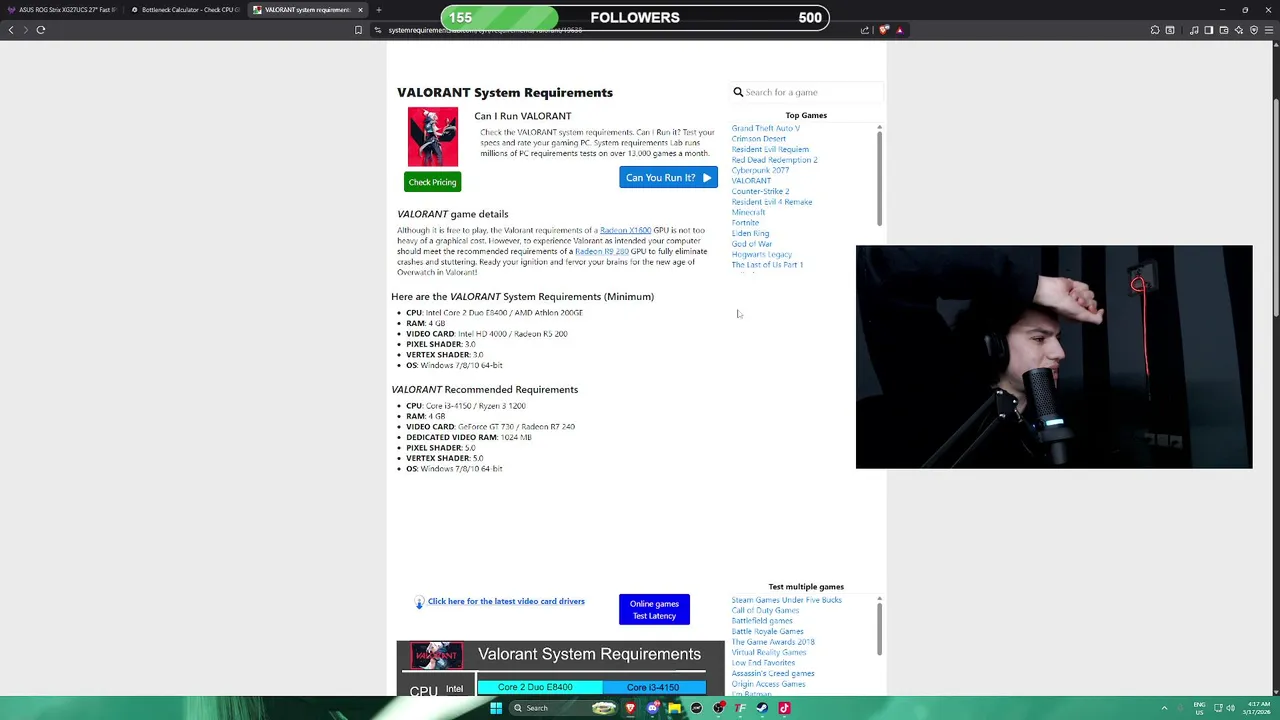Open a new browser tab with plus

tap(378, 10)
